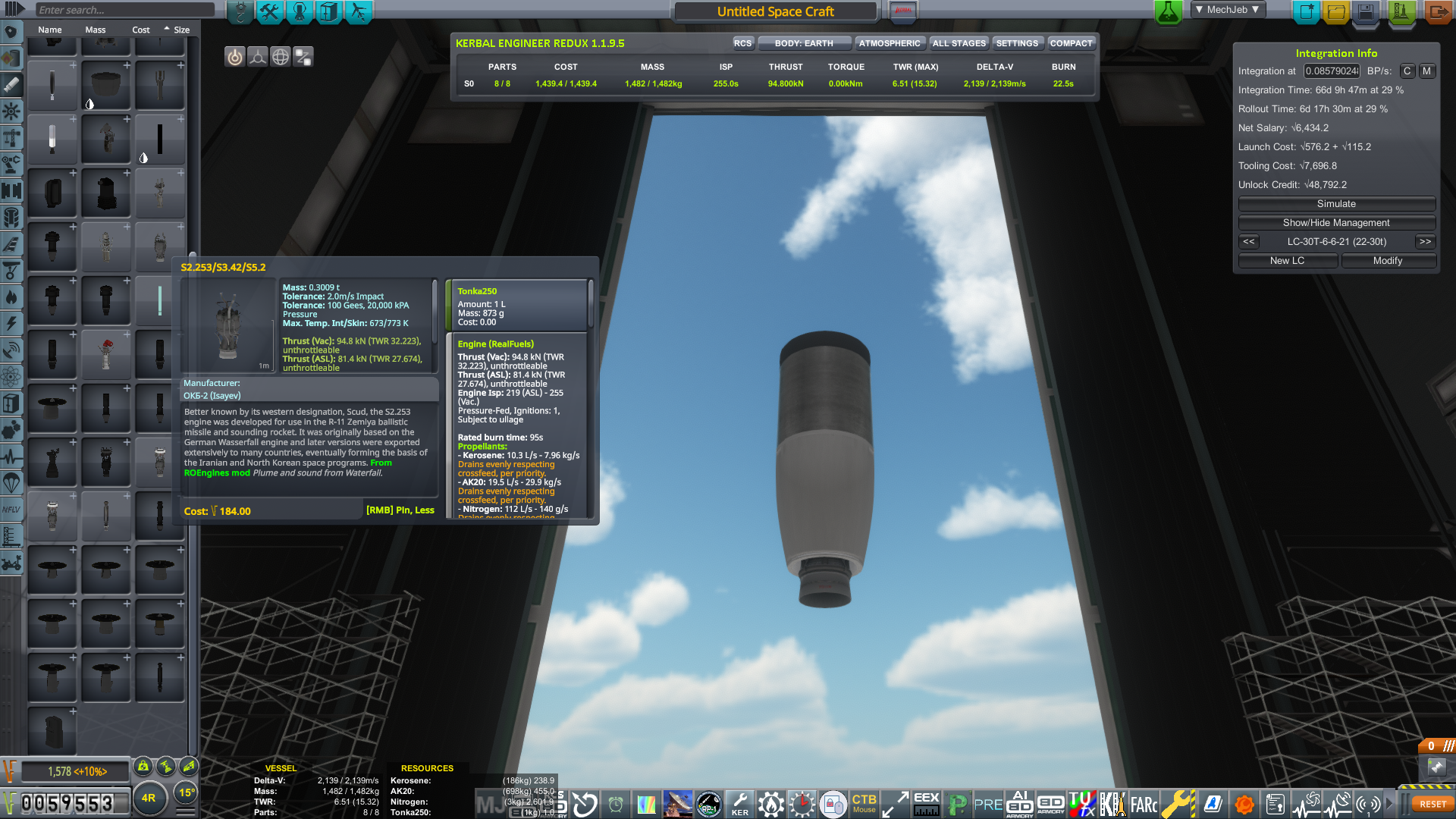Image resolution: width=1456 pixels, height=819 pixels.
Task: Open the MechJeb dropdown menu
Action: 1228,10
